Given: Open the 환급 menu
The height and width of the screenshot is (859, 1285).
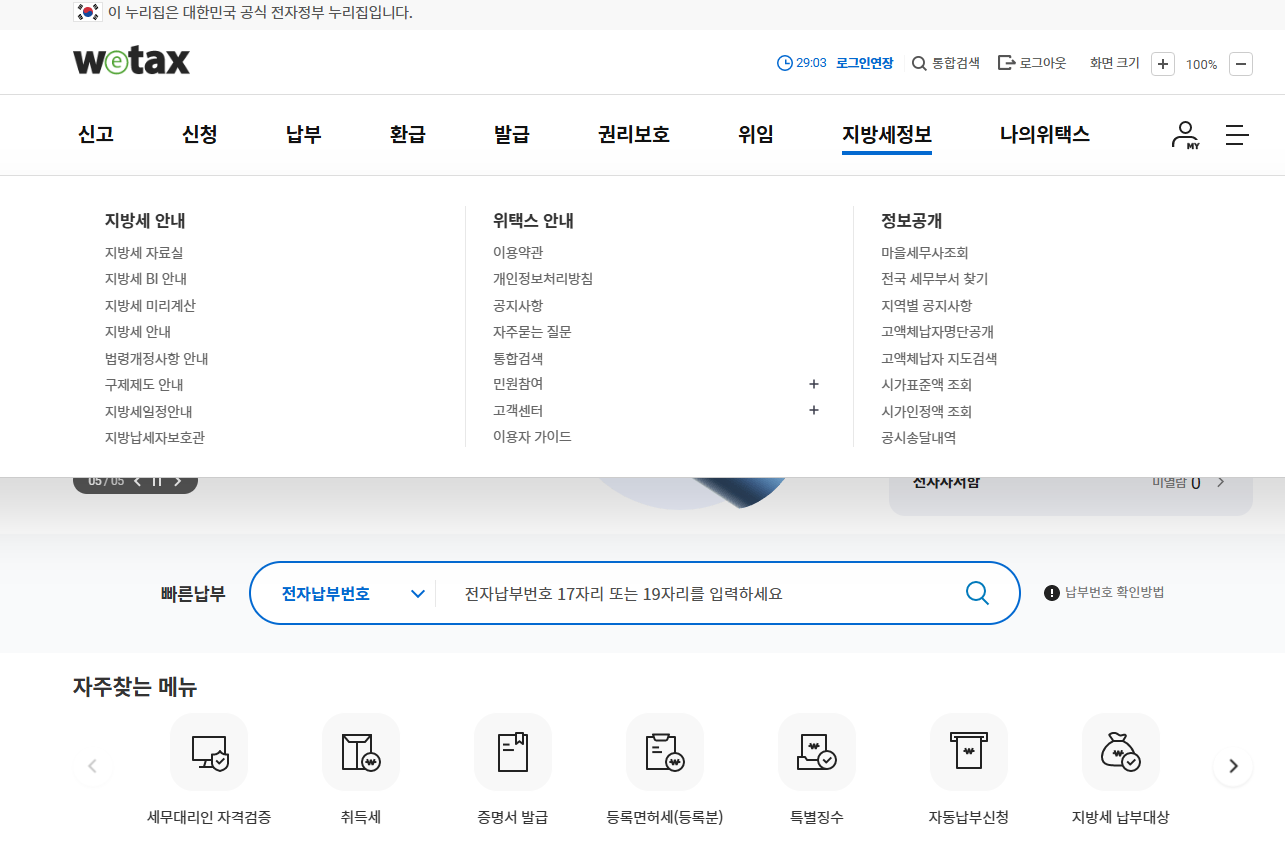Looking at the screenshot, I should tap(408, 134).
